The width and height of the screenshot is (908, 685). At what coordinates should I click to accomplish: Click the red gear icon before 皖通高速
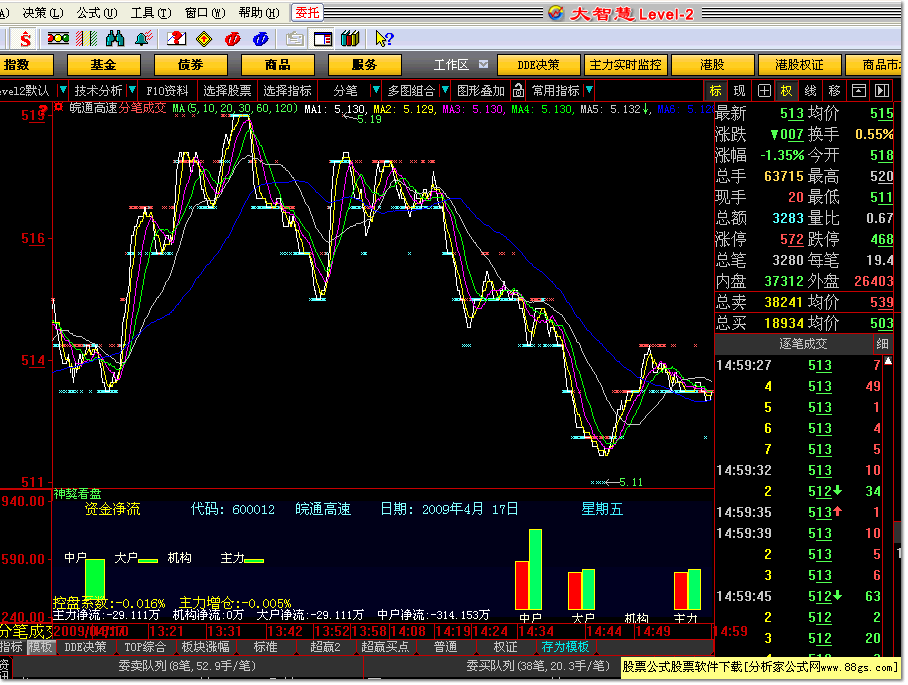(x=59, y=107)
